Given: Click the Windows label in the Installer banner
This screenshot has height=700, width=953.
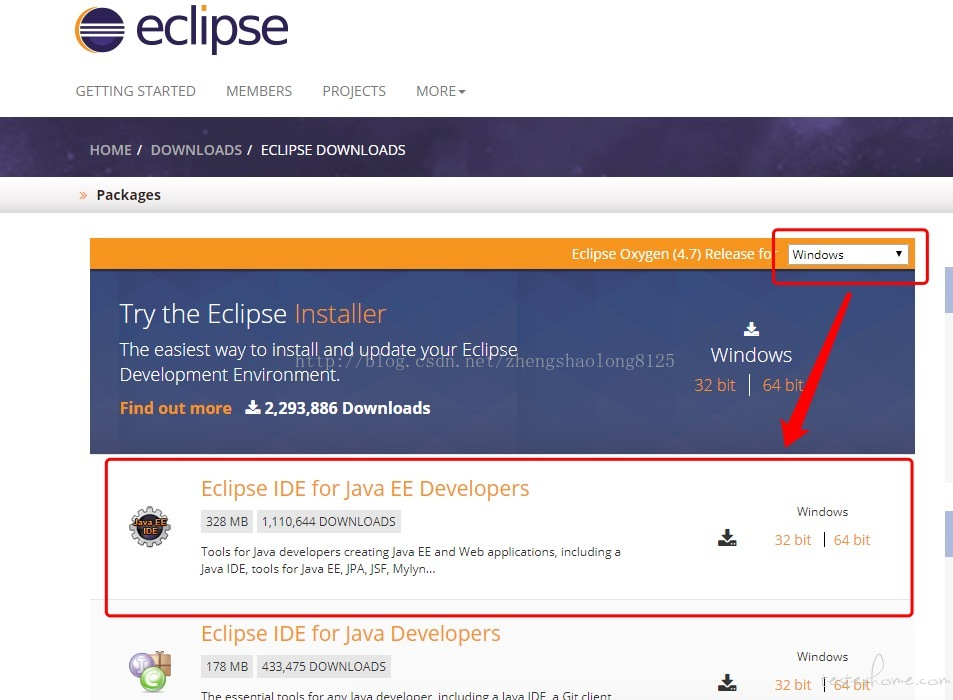Looking at the screenshot, I should click(x=751, y=355).
